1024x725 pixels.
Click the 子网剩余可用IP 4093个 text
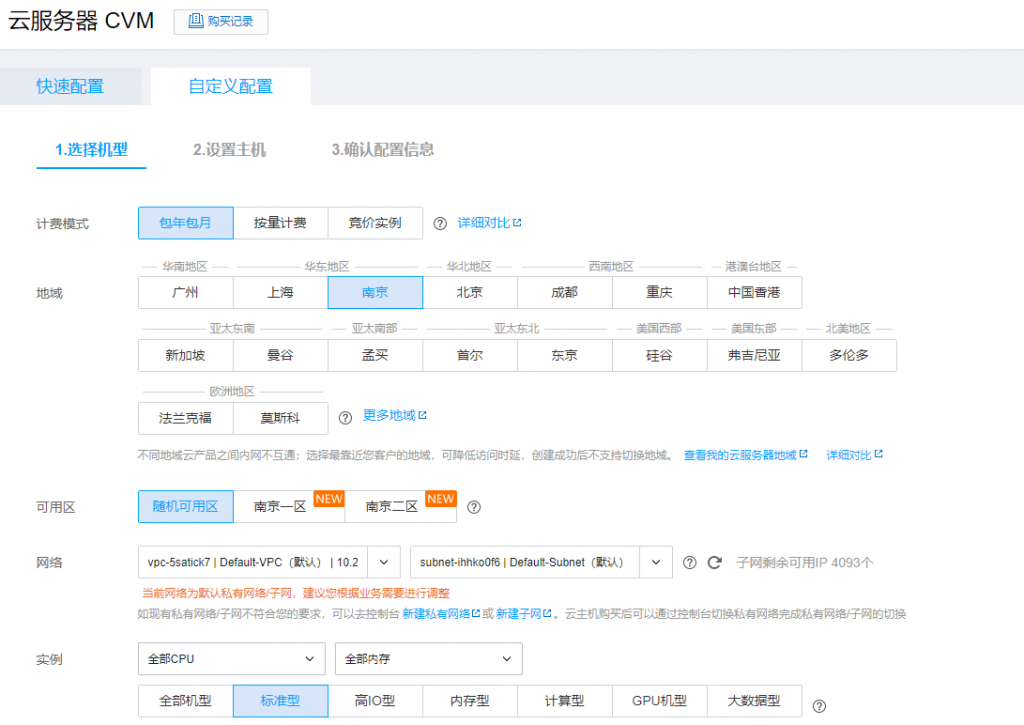click(x=805, y=562)
